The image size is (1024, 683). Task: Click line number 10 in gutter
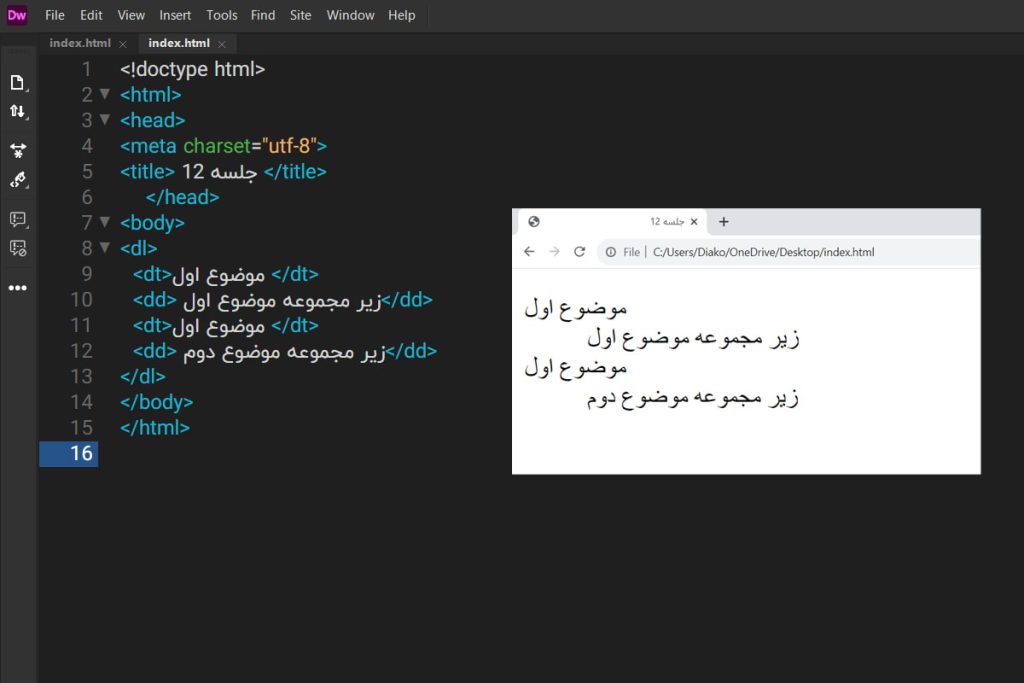[x=81, y=300]
